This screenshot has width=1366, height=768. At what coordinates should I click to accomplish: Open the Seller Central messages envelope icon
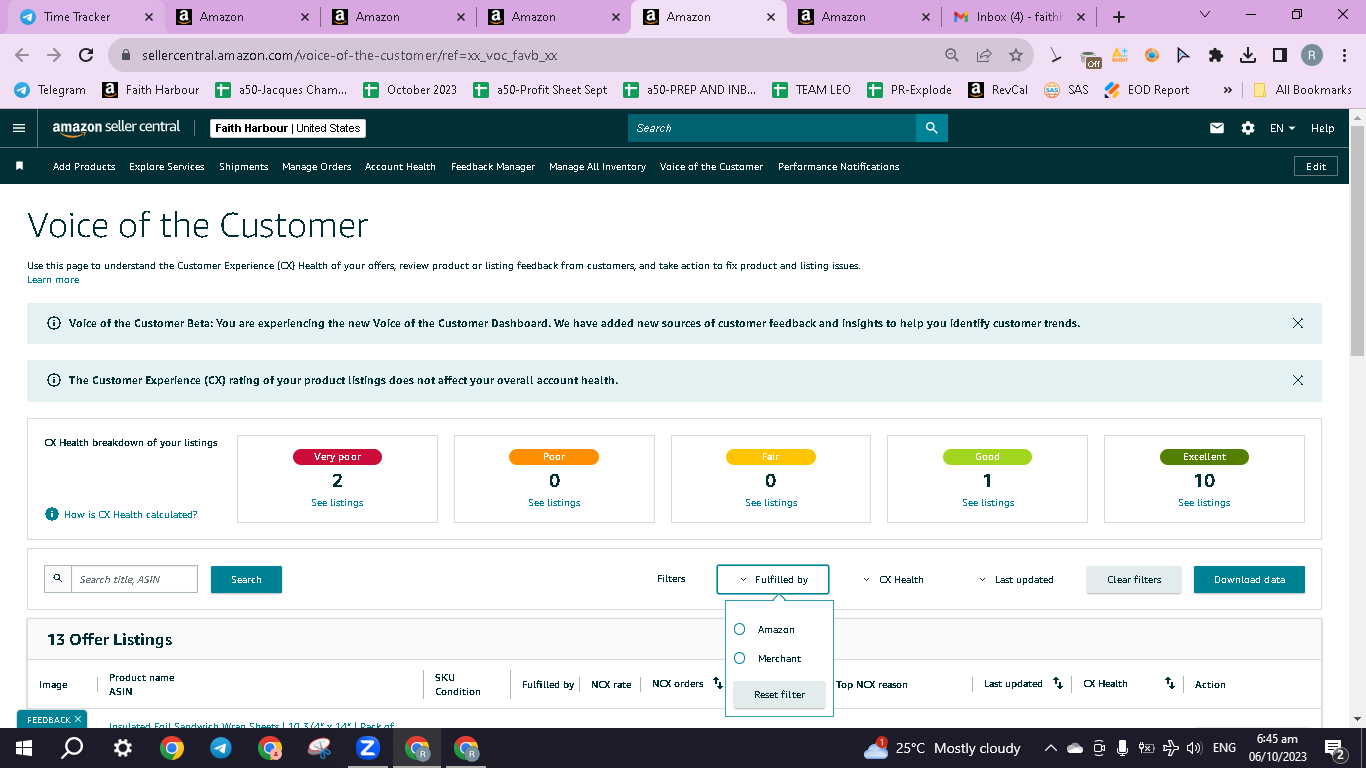pyautogui.click(x=1217, y=128)
